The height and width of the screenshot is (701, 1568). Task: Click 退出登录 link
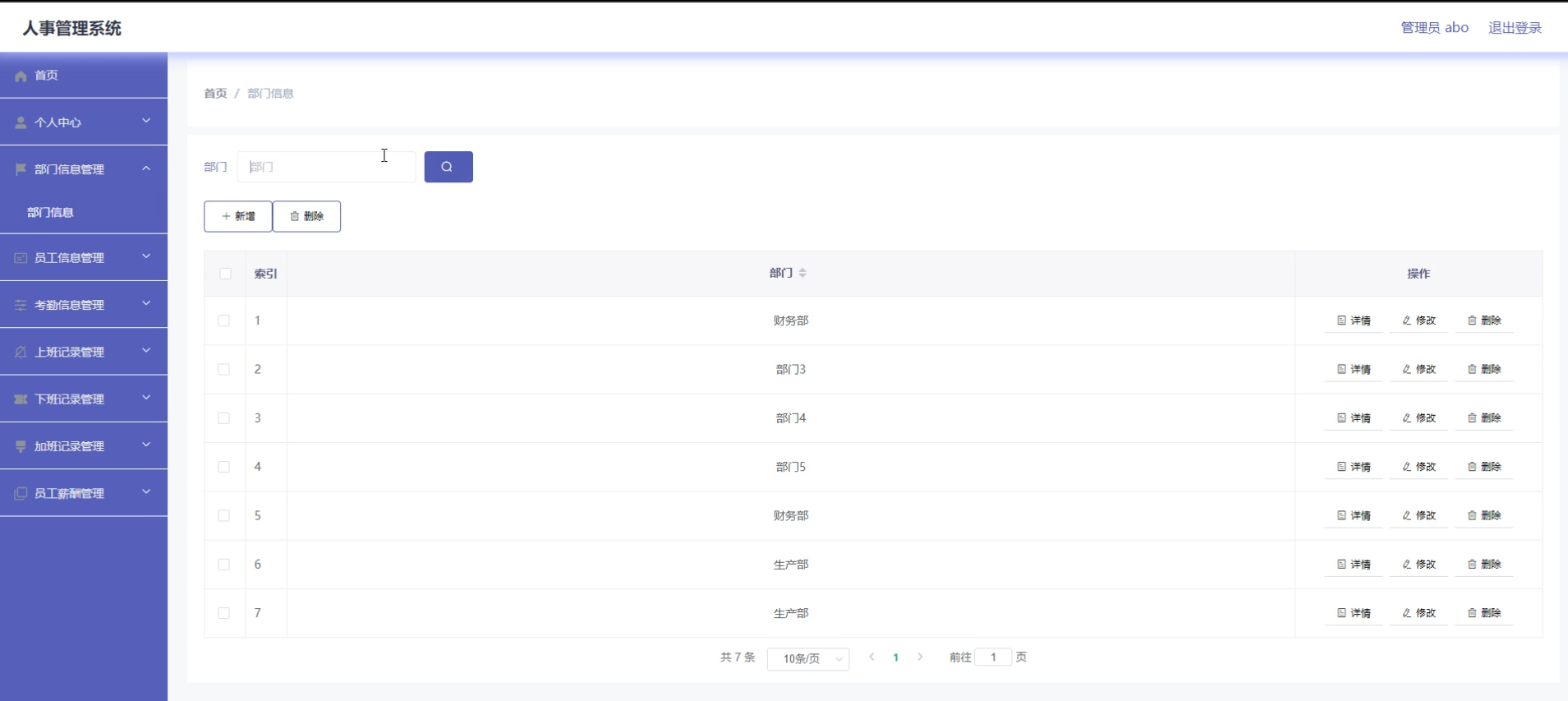pos(1515,28)
